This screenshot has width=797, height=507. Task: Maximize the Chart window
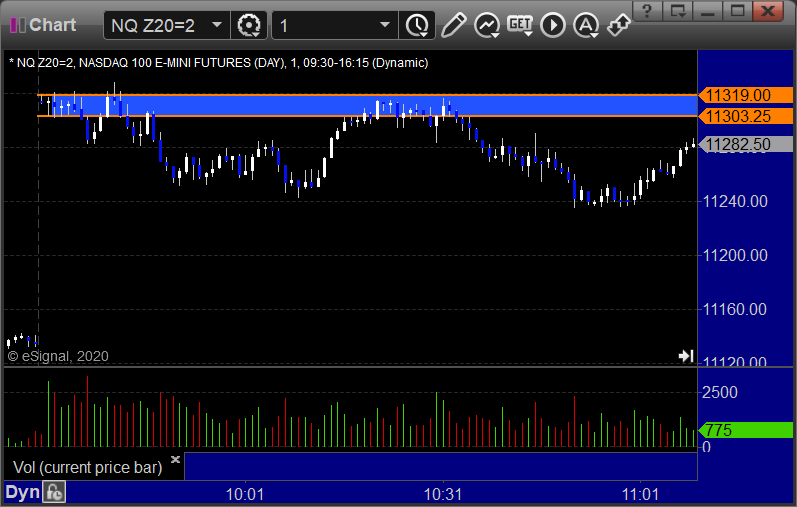click(738, 10)
